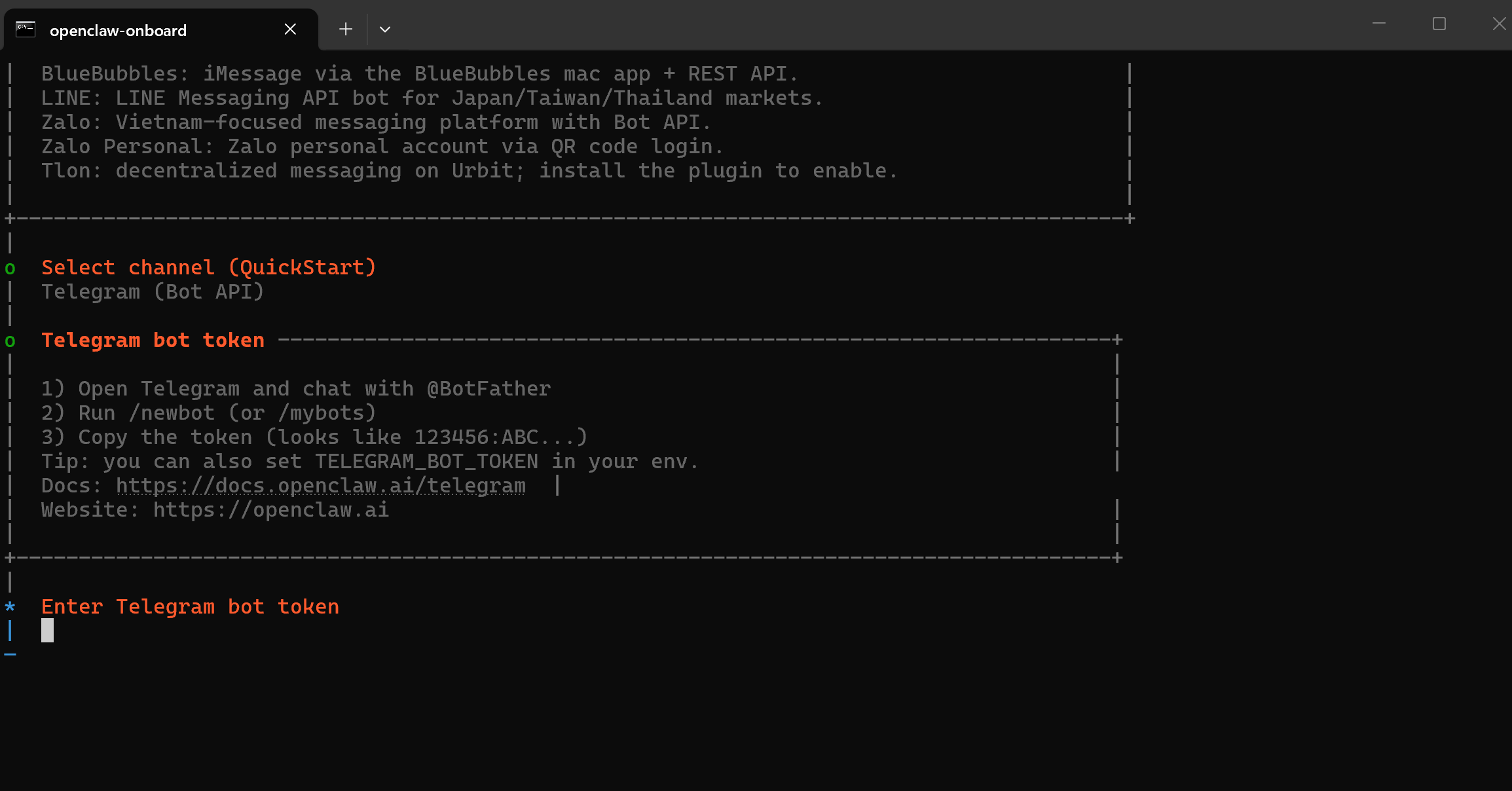Viewport: 1512px width, 791px height.
Task: Open the openclaw.ai website link
Action: pos(271,510)
